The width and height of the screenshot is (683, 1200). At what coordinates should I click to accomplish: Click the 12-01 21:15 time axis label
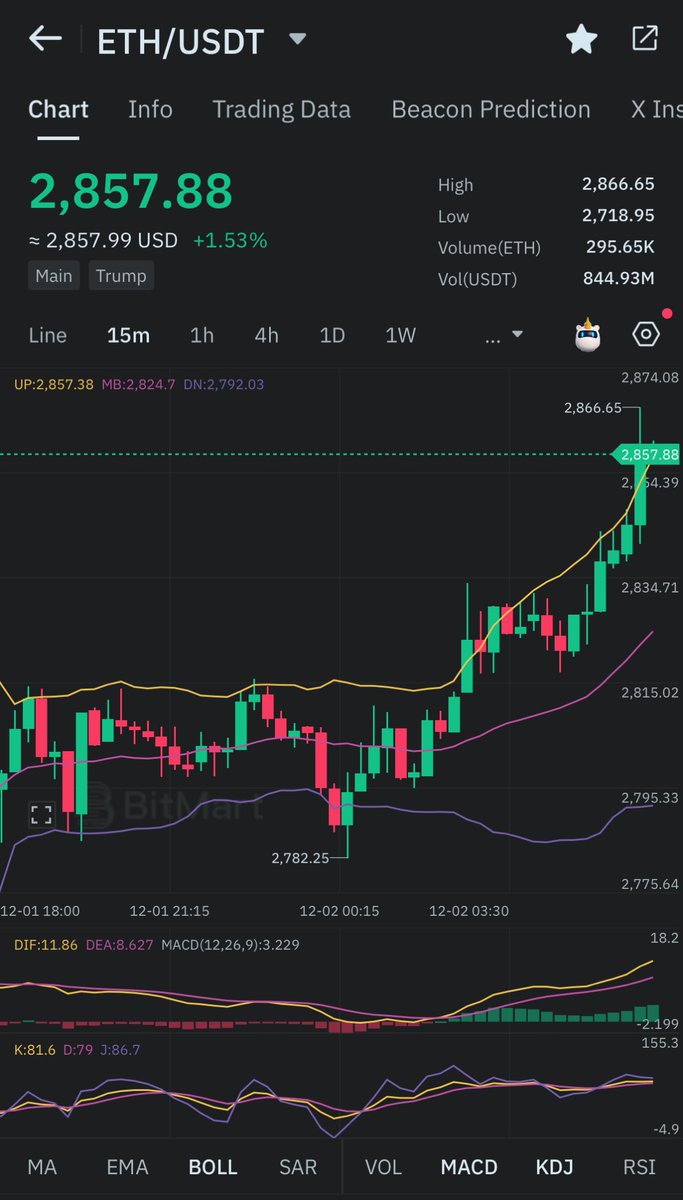tap(169, 911)
